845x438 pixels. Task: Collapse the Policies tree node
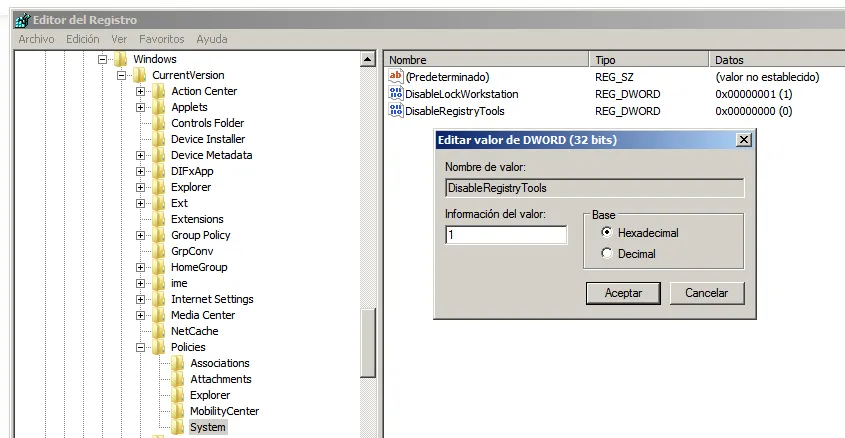coord(141,347)
